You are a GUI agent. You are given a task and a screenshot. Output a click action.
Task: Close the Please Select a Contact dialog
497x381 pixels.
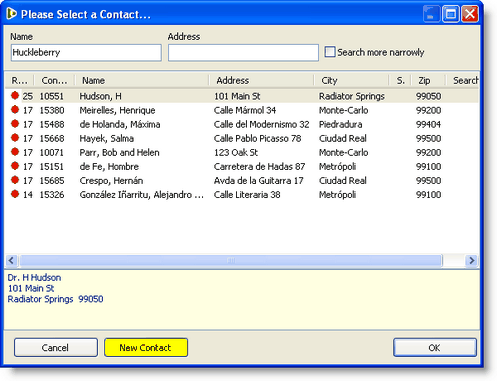pyautogui.click(x=470, y=14)
